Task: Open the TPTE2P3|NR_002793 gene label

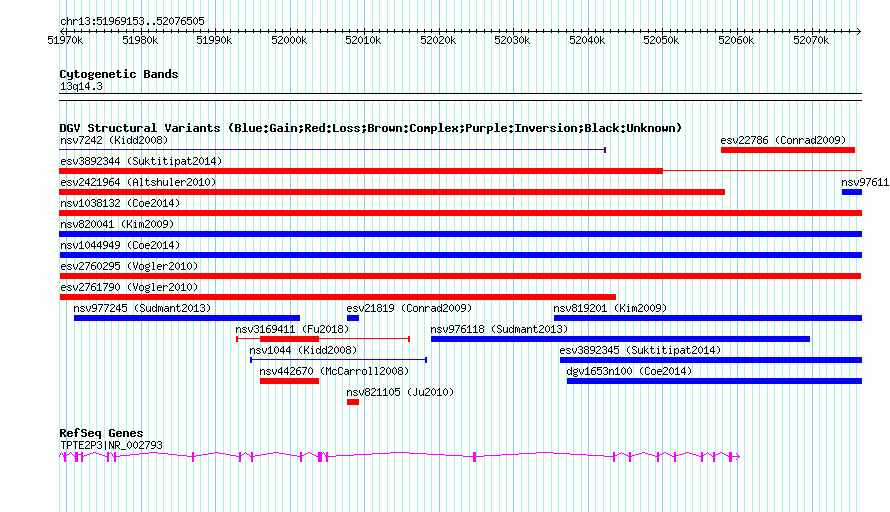Action: coord(111,446)
